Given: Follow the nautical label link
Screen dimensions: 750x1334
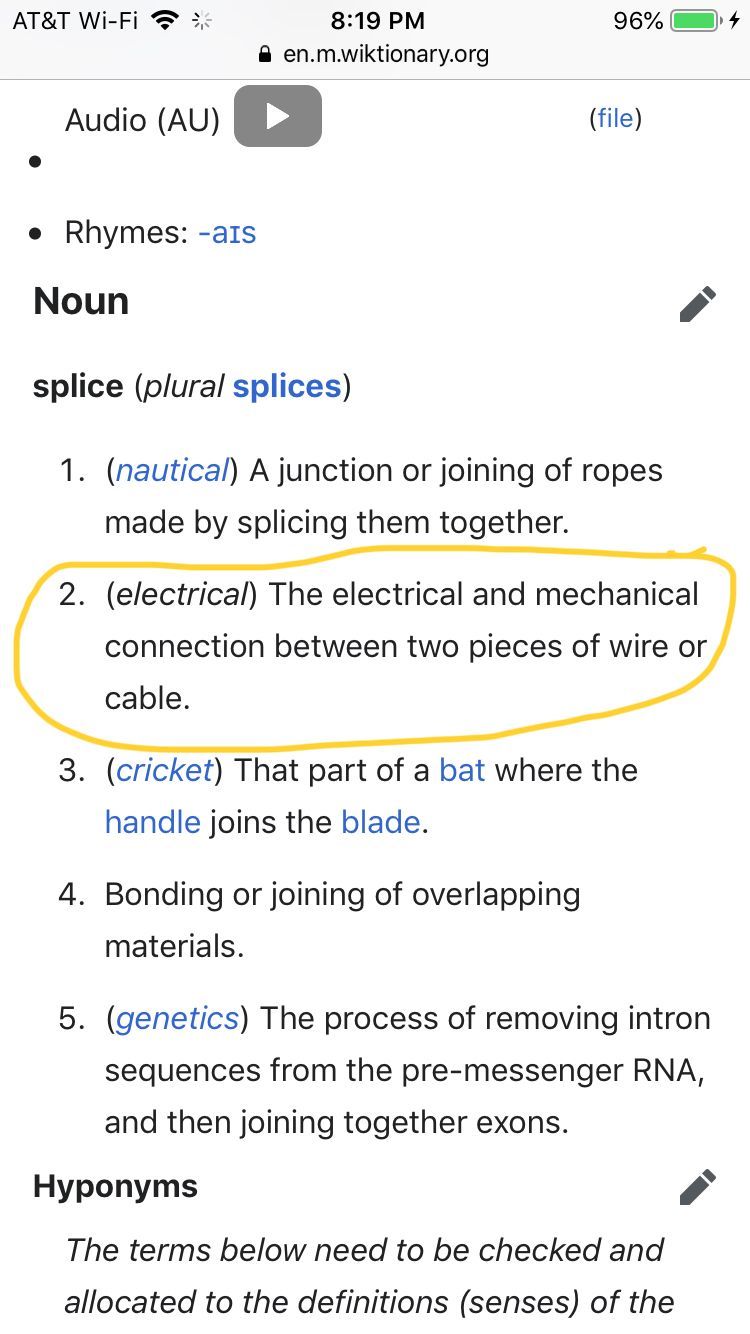Looking at the screenshot, I should click(x=172, y=471).
